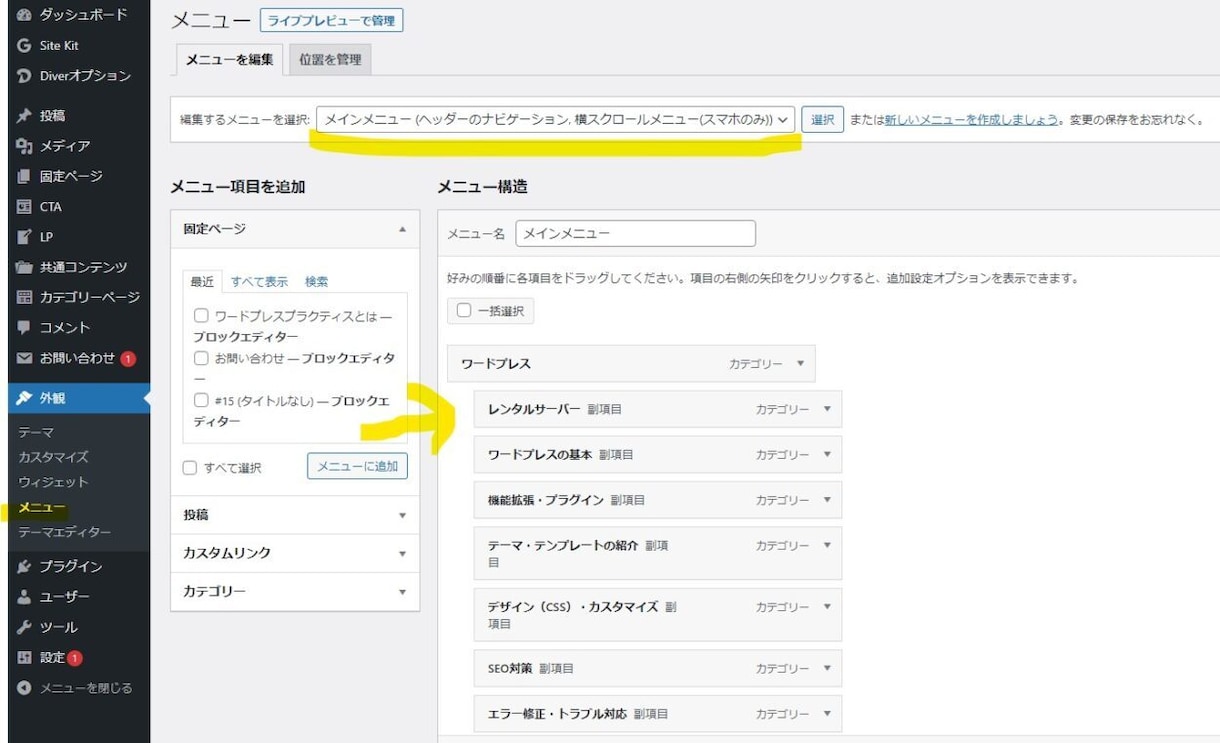The height and width of the screenshot is (743, 1220).
Task: Expand the SEO対策 item arrow
Action: (x=827, y=668)
